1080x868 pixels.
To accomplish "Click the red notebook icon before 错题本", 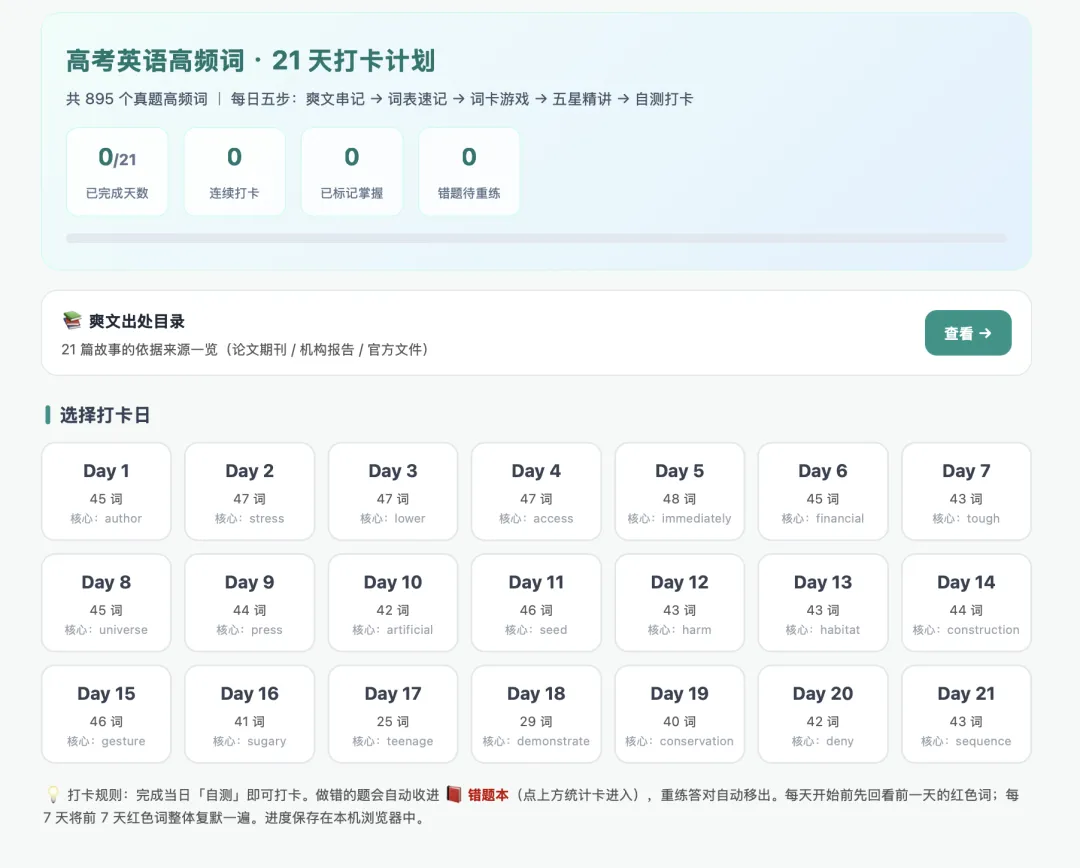I will coord(453,794).
